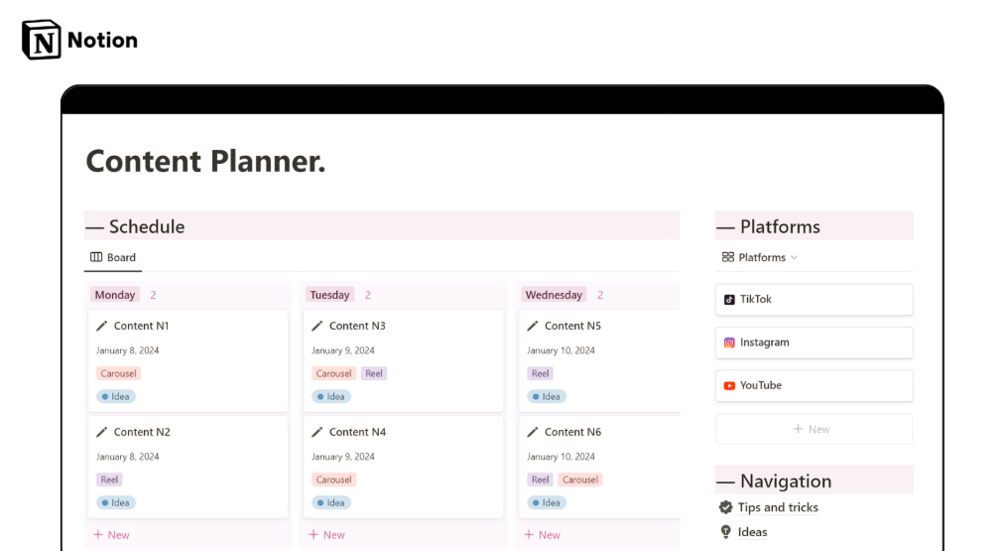Add new card under Wednesday

(542, 534)
